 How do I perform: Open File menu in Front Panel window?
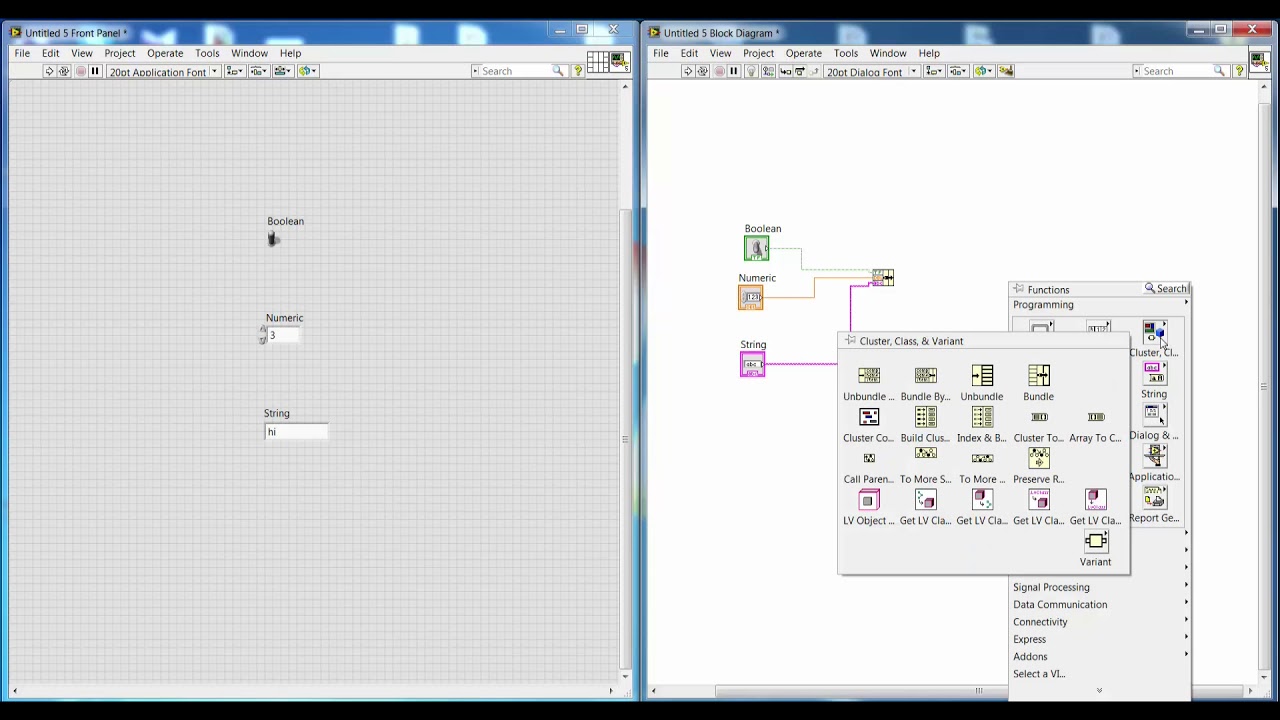(22, 53)
